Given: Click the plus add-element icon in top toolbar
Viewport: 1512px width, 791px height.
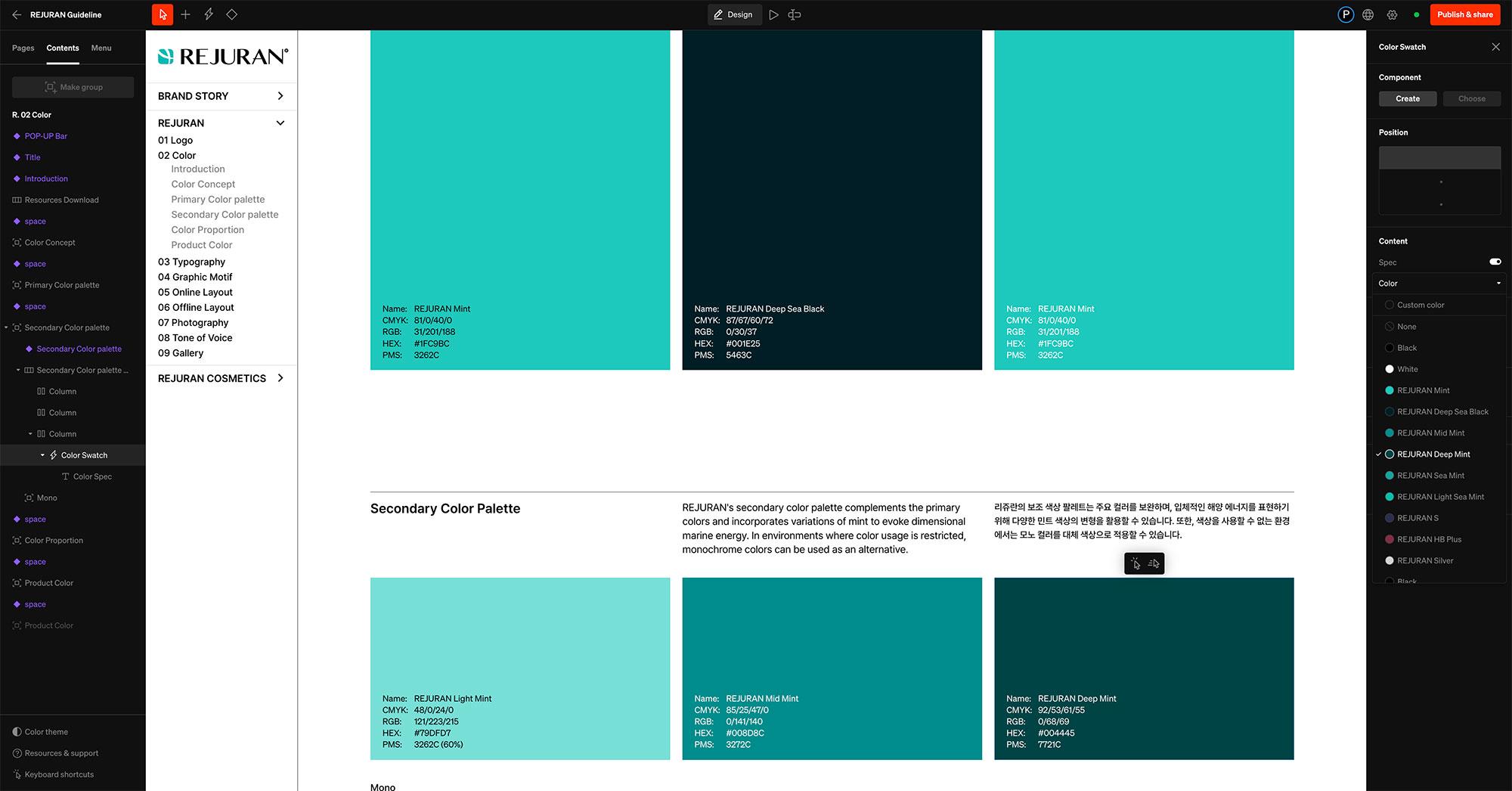Looking at the screenshot, I should click(x=185, y=14).
